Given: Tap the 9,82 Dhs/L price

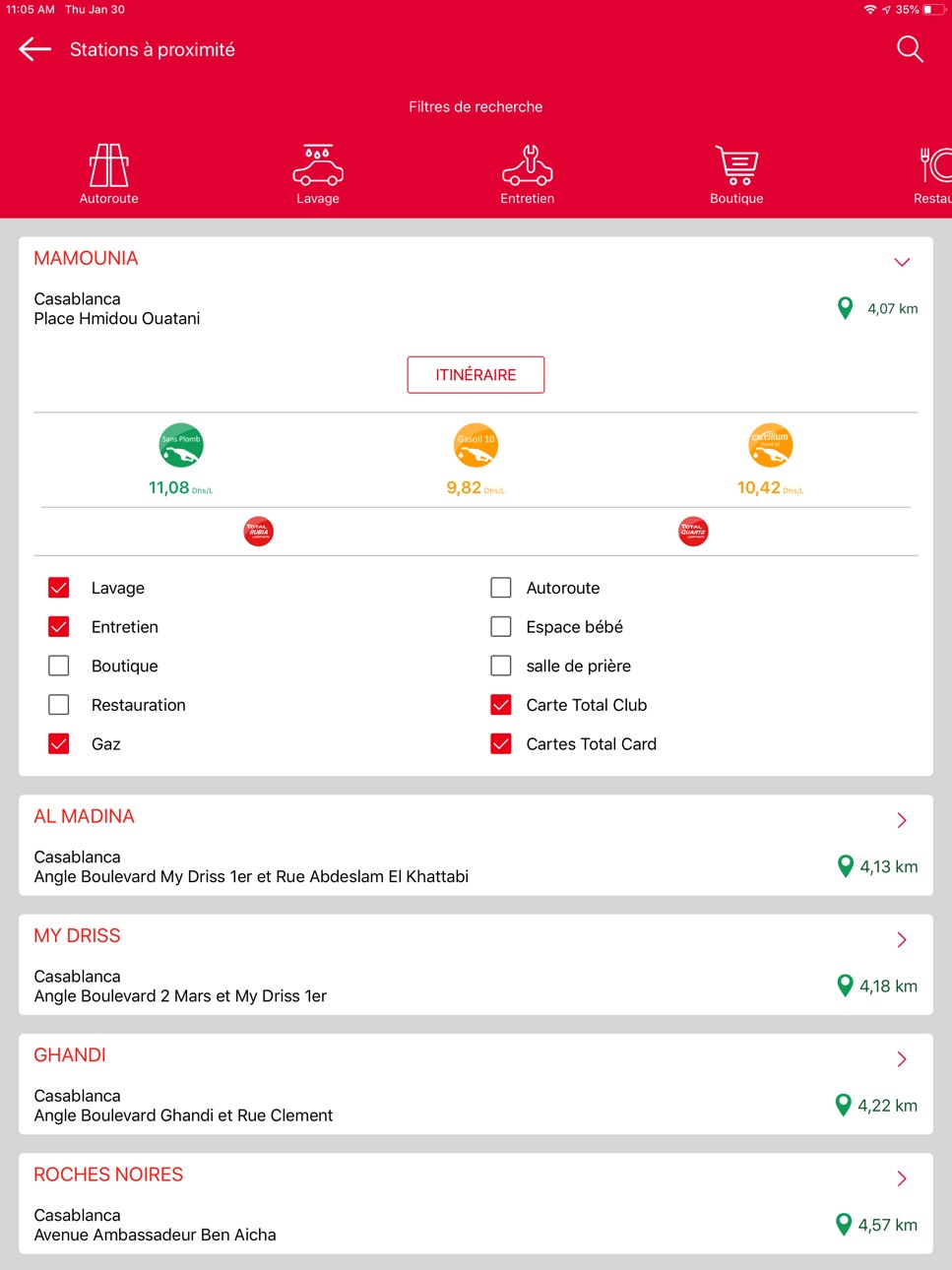Looking at the screenshot, I should 476,488.
